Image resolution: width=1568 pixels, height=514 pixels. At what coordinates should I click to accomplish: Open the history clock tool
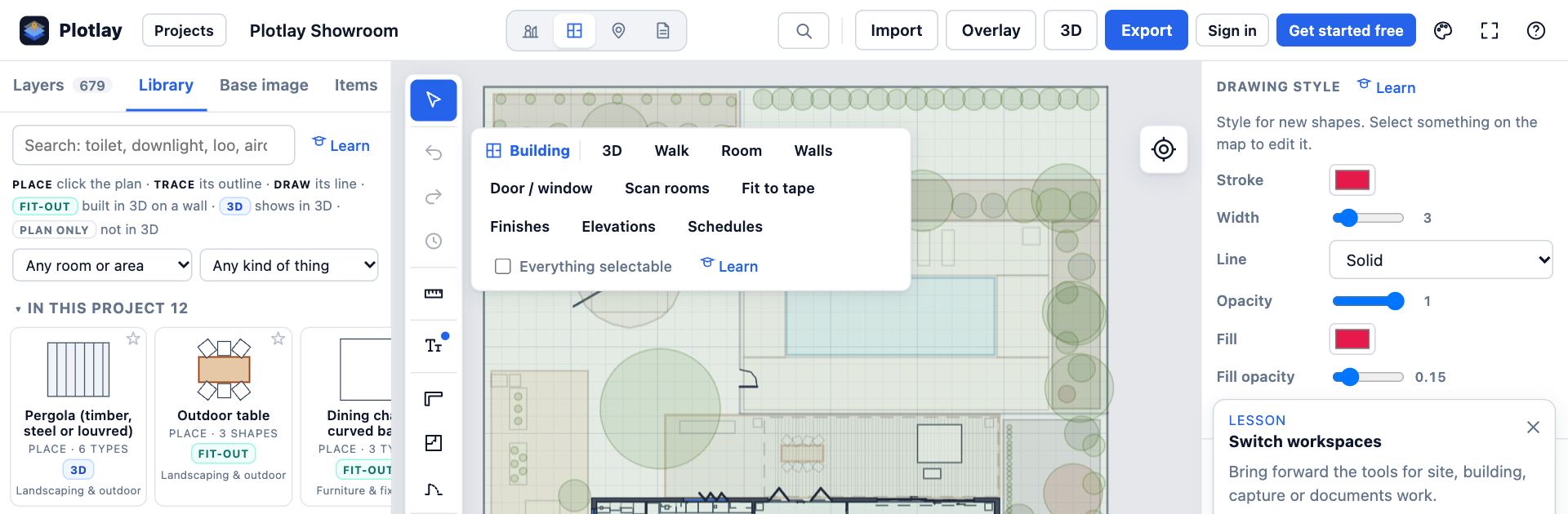click(434, 241)
